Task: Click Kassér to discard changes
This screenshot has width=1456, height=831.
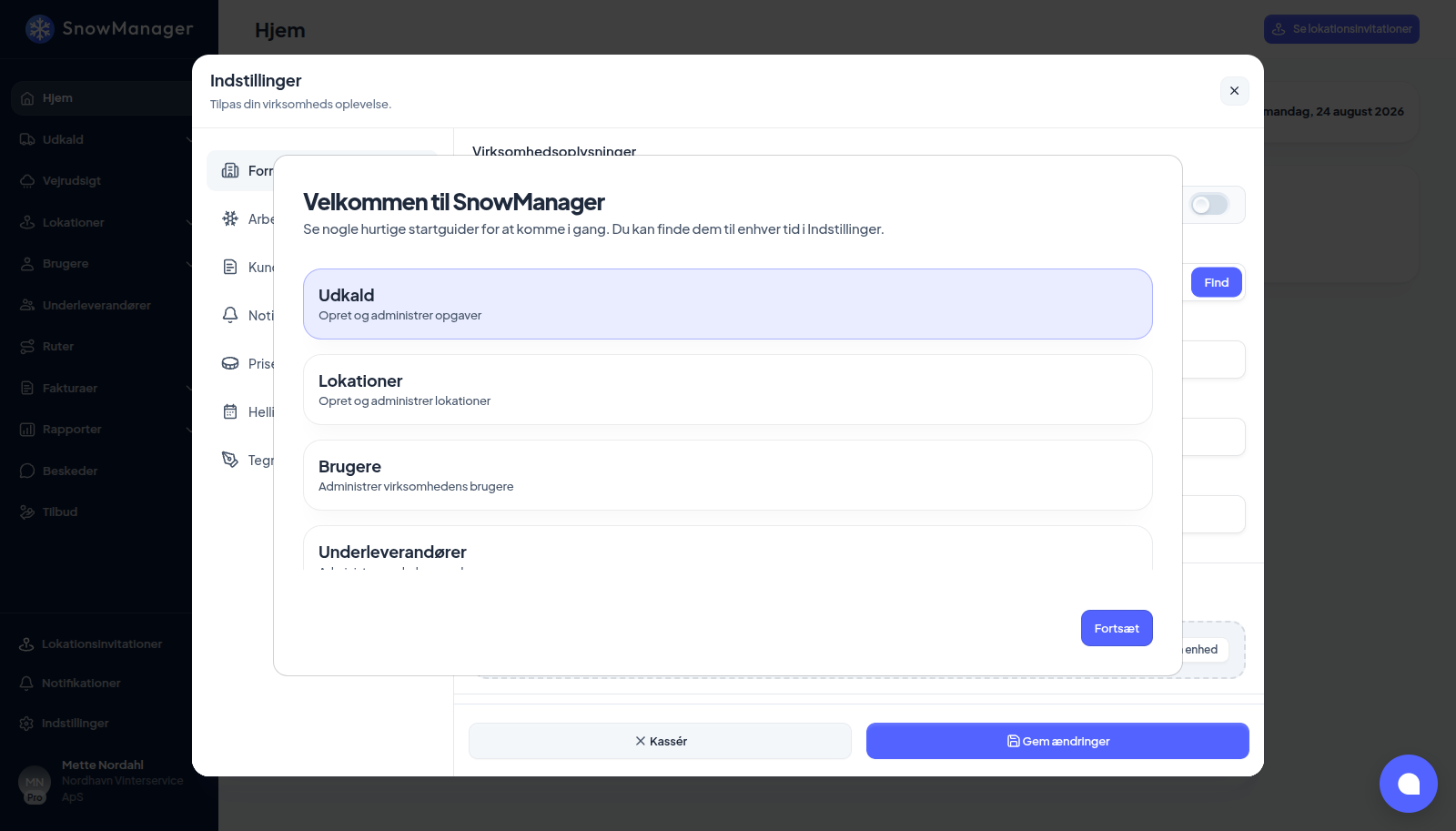Action: pos(661,741)
